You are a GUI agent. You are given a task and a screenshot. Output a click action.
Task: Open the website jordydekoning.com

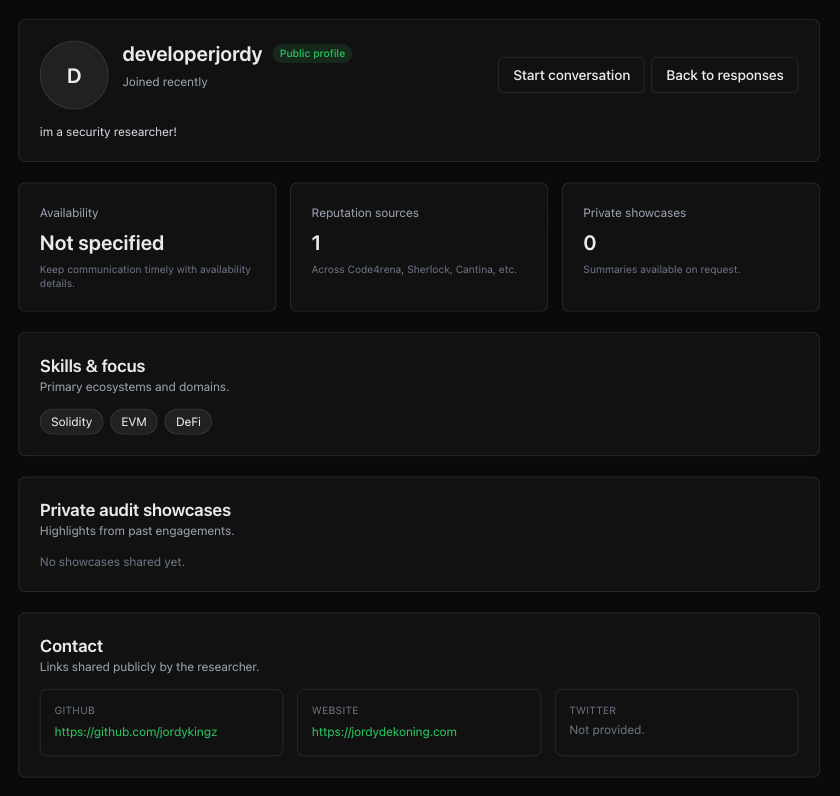point(383,731)
